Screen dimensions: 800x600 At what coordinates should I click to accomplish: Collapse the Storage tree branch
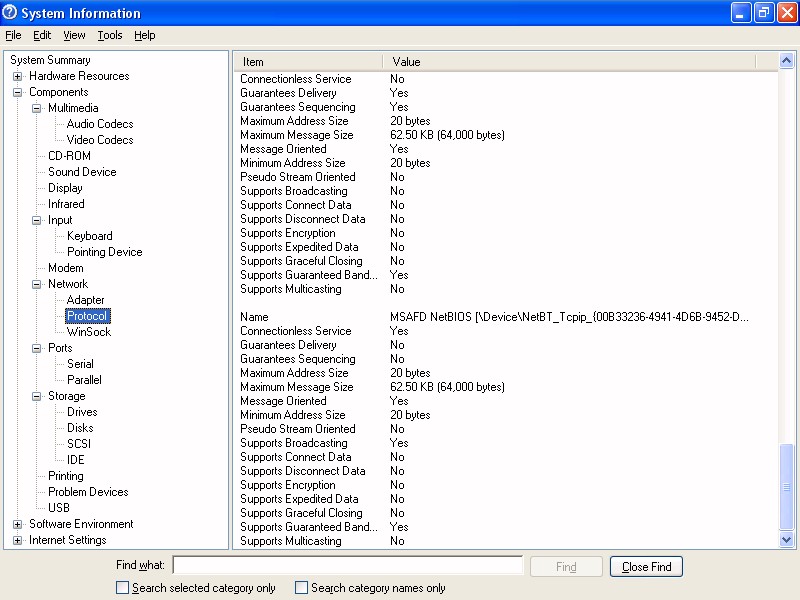pyautogui.click(x=37, y=396)
